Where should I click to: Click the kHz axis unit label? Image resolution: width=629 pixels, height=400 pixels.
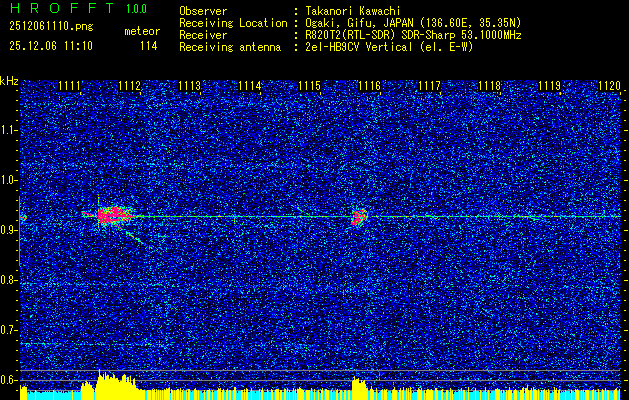click(x=9, y=81)
